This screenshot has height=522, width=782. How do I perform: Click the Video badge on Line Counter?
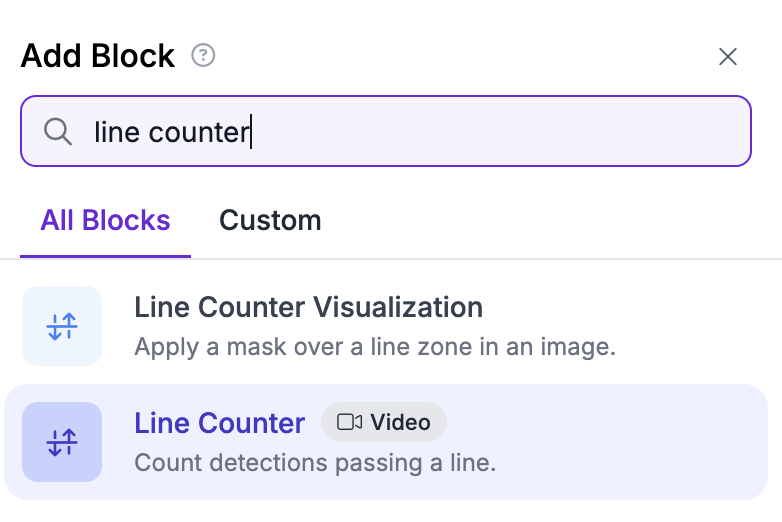(x=384, y=422)
